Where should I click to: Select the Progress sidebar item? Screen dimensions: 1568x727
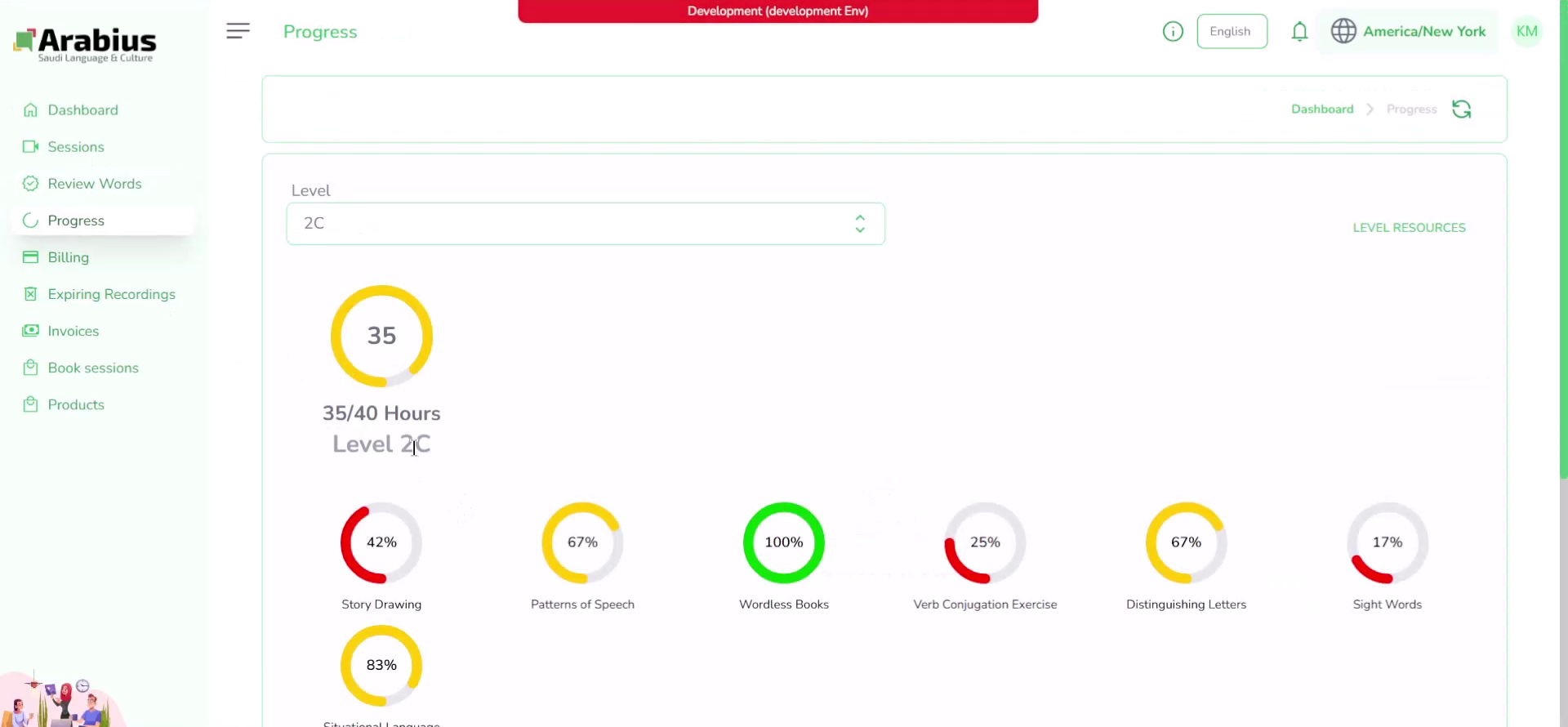(x=103, y=221)
